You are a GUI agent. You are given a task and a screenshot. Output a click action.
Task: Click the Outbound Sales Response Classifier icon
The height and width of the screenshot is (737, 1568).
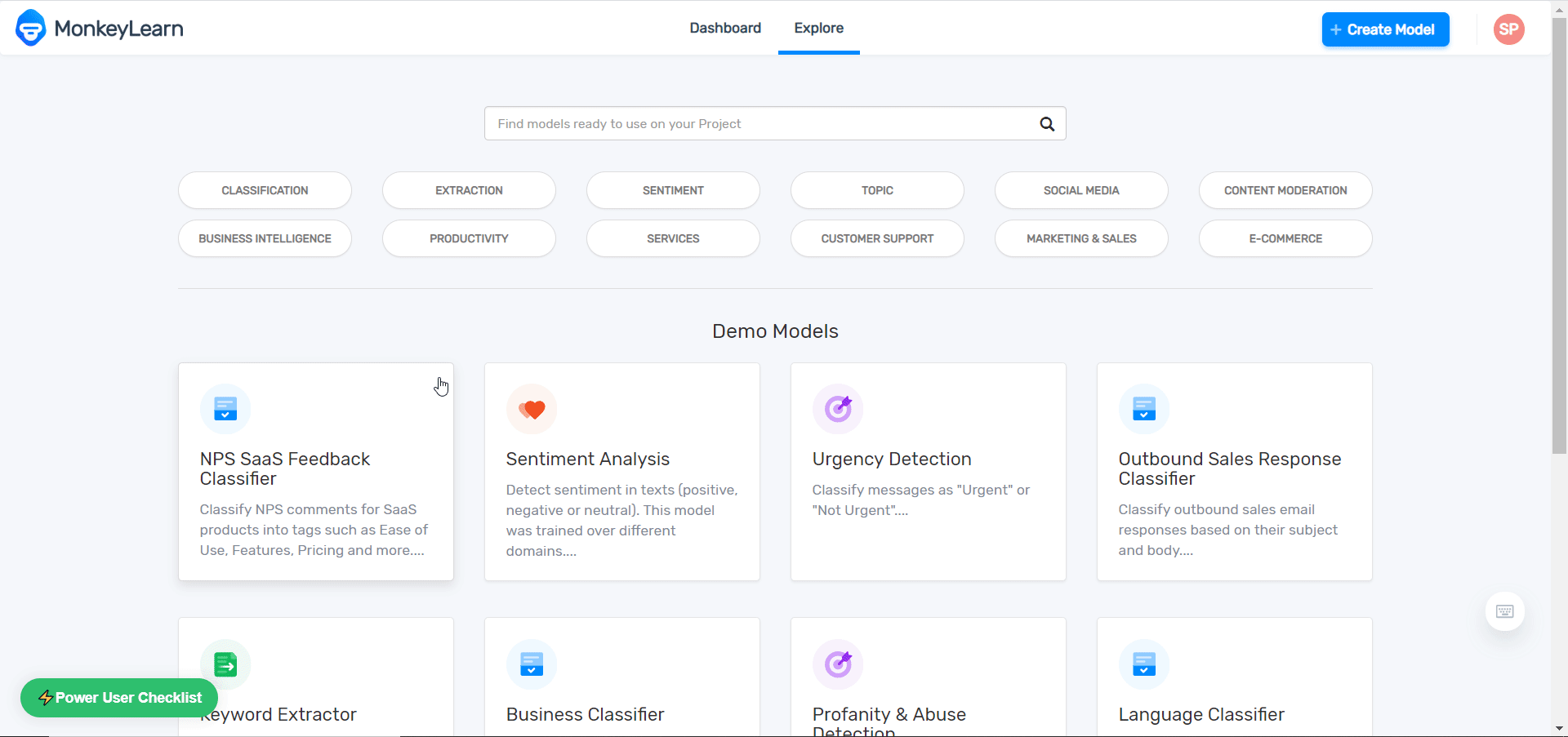pyautogui.click(x=1144, y=409)
